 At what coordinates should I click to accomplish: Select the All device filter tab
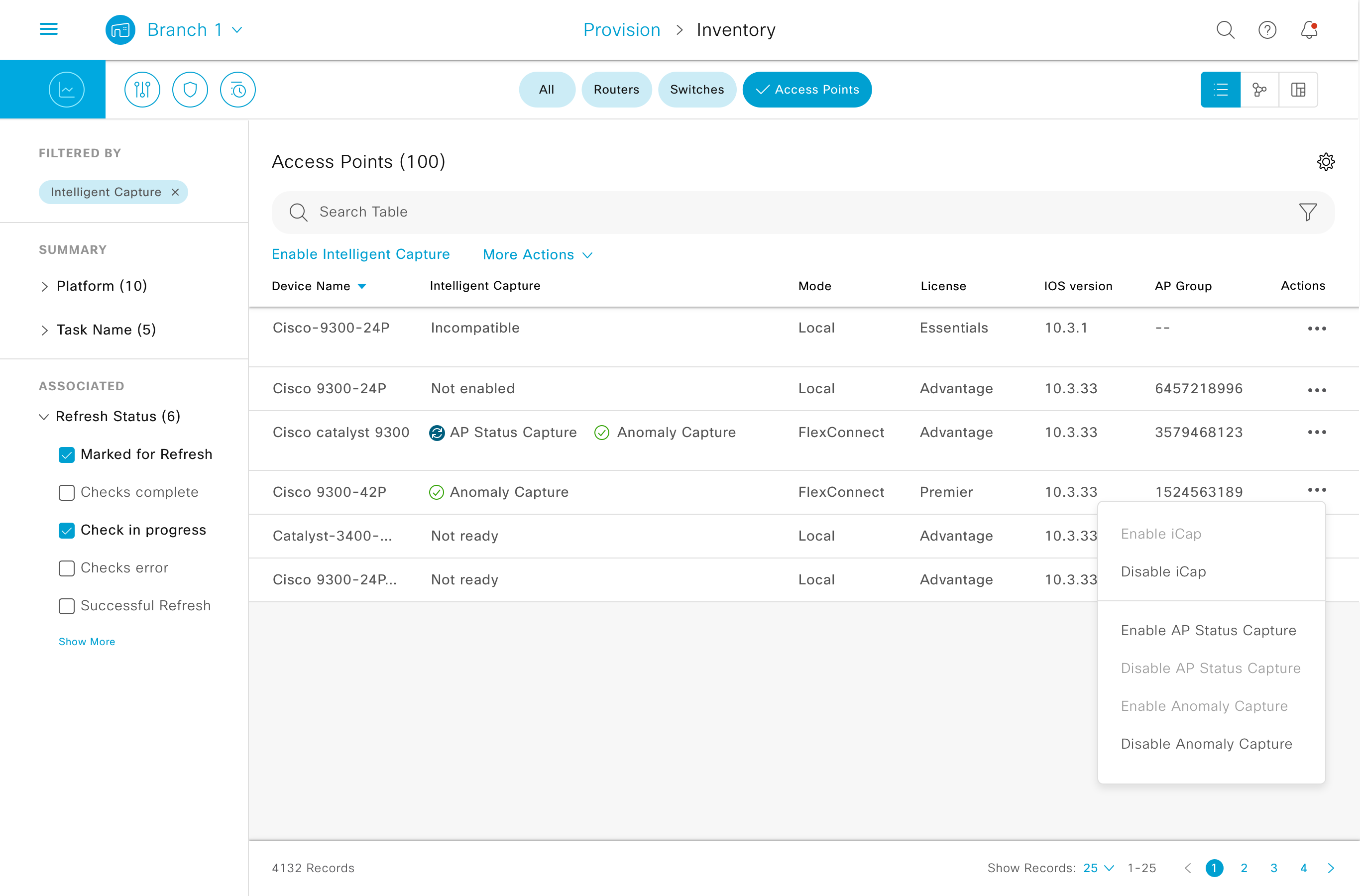tap(547, 90)
